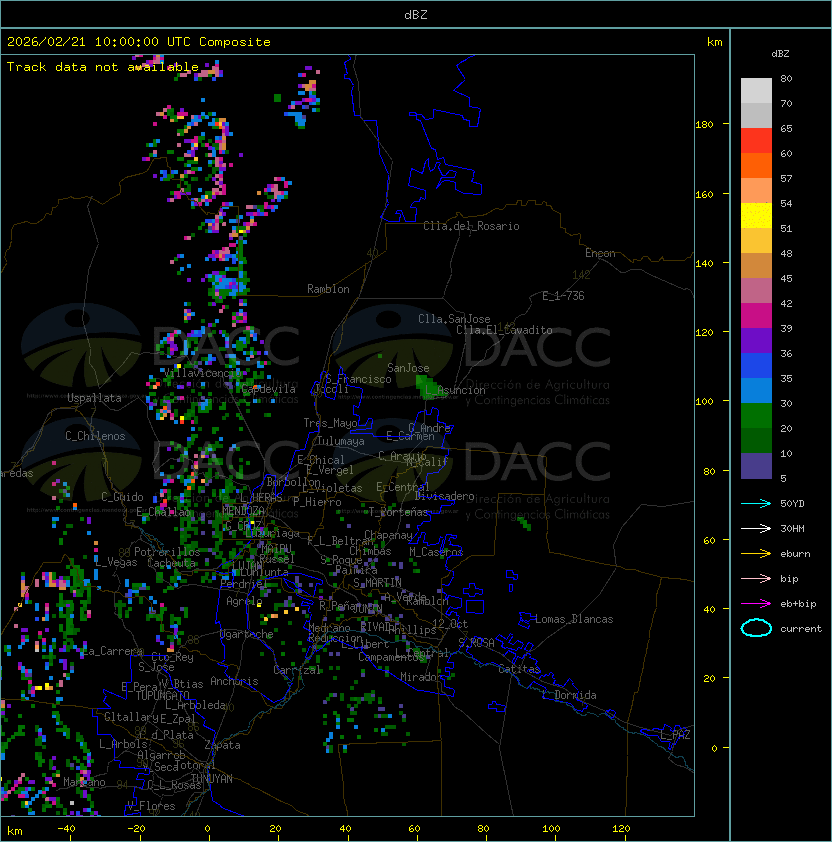Click the 'eburn' legend label
Screen dimensions: 832x842
[795, 554]
